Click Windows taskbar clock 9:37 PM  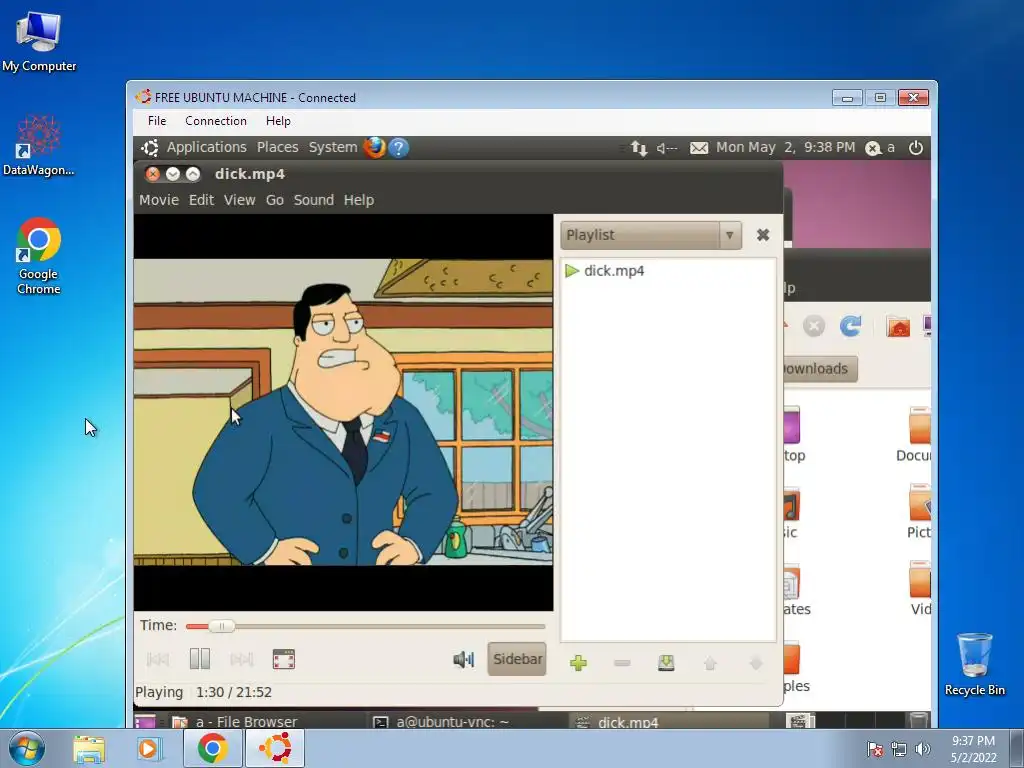tap(973, 749)
